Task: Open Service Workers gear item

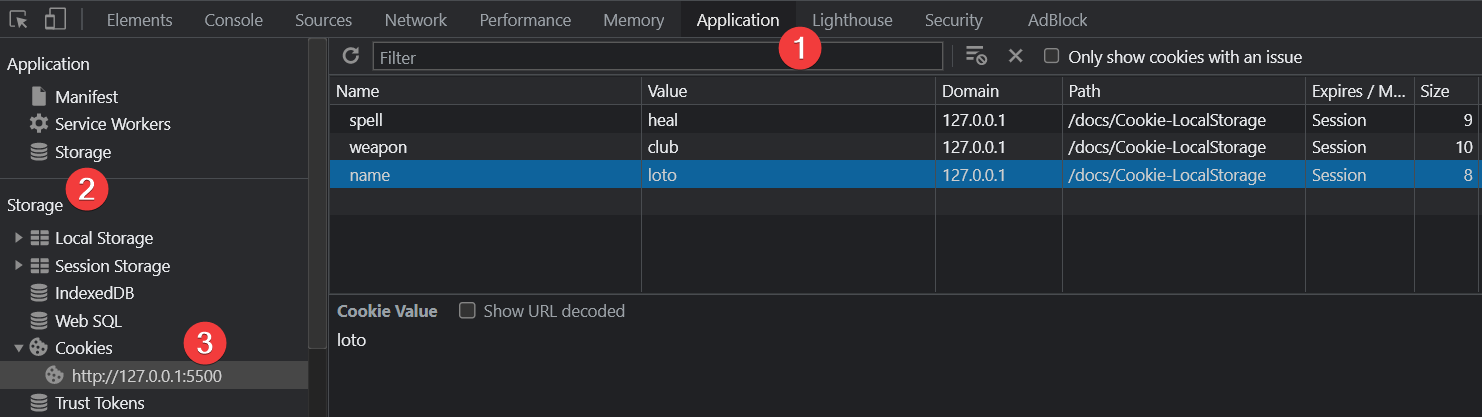Action: pos(112,124)
